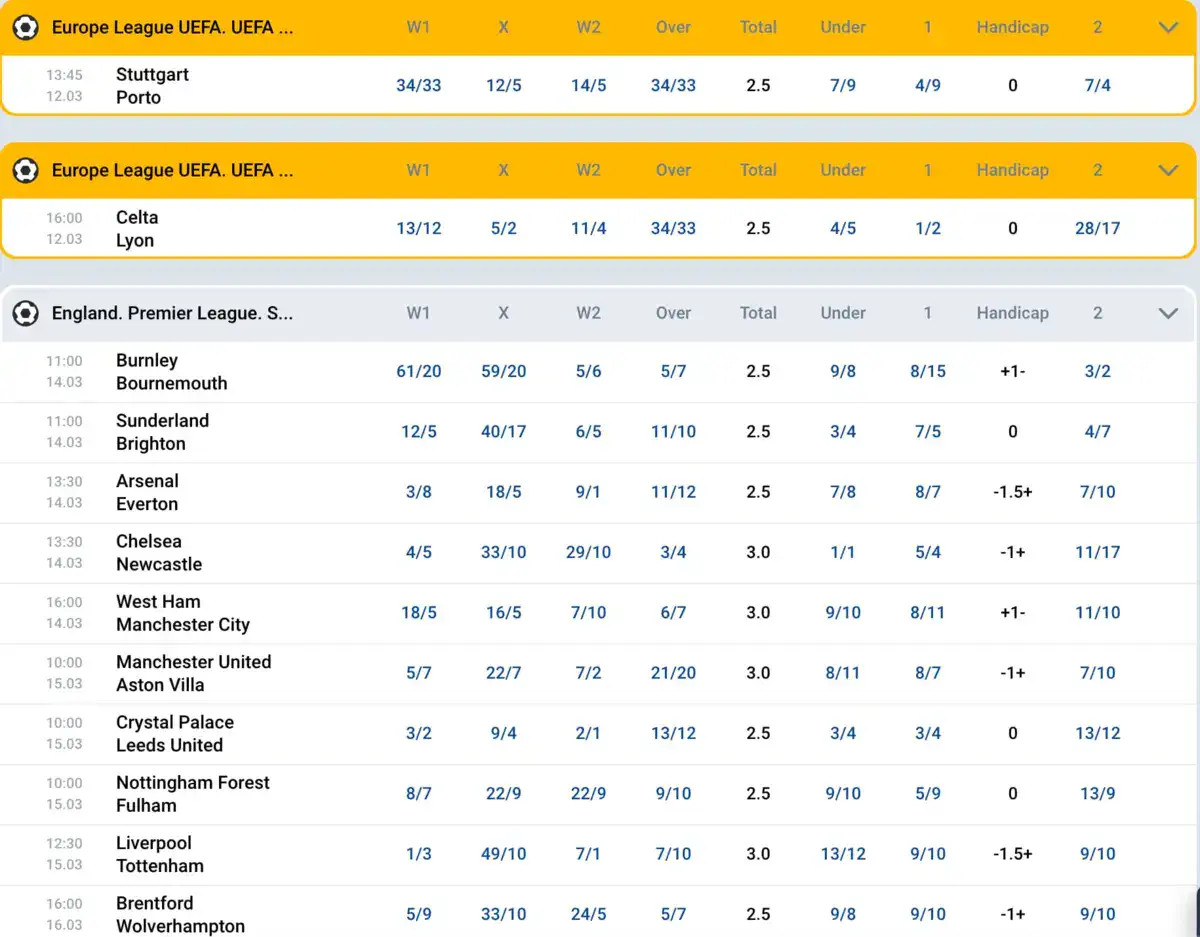
Task: Select Arsenal W1 odds 3/8
Action: [x=418, y=491]
